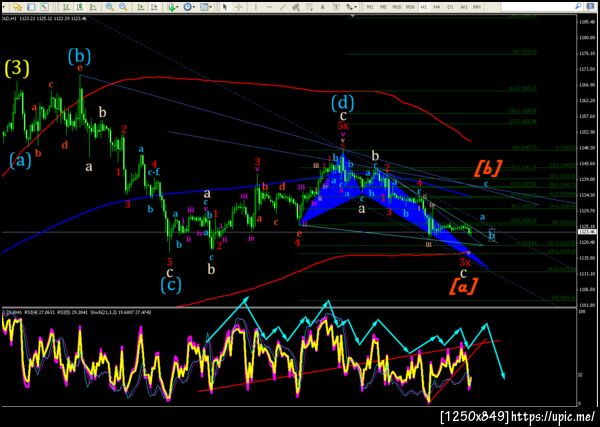Viewport: 600px width, 427px height.
Task: Open the Market Watch window icon
Action: point(17,7)
